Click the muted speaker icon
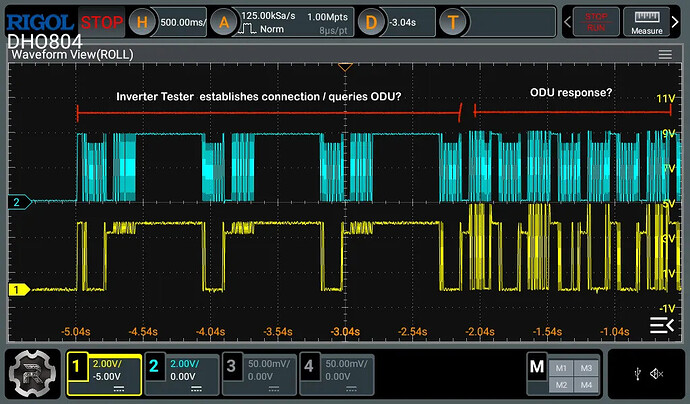 pos(656,374)
